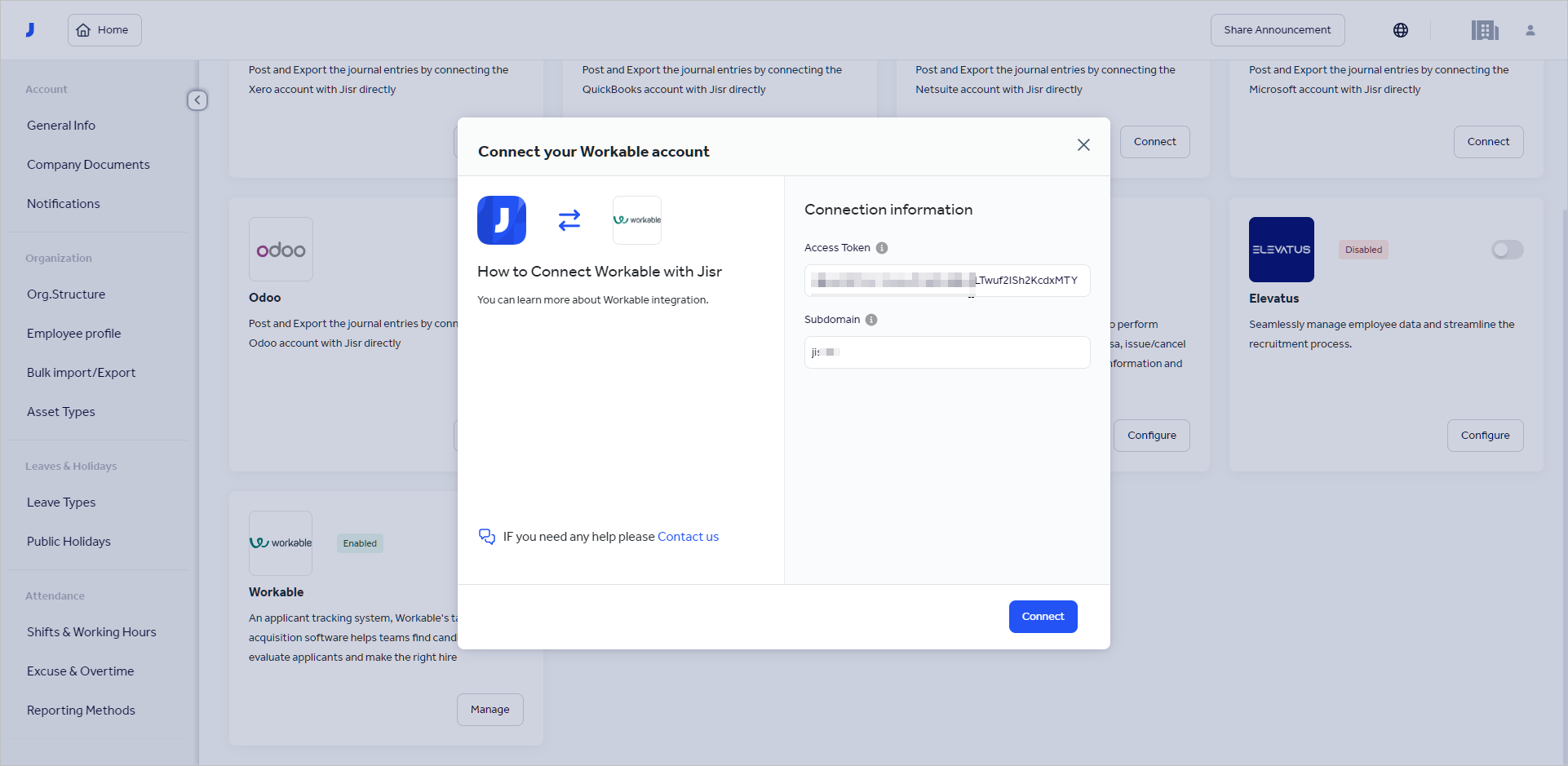Viewport: 1568px width, 766px height.
Task: Open Public Holidays from the sidebar
Action: point(69,541)
